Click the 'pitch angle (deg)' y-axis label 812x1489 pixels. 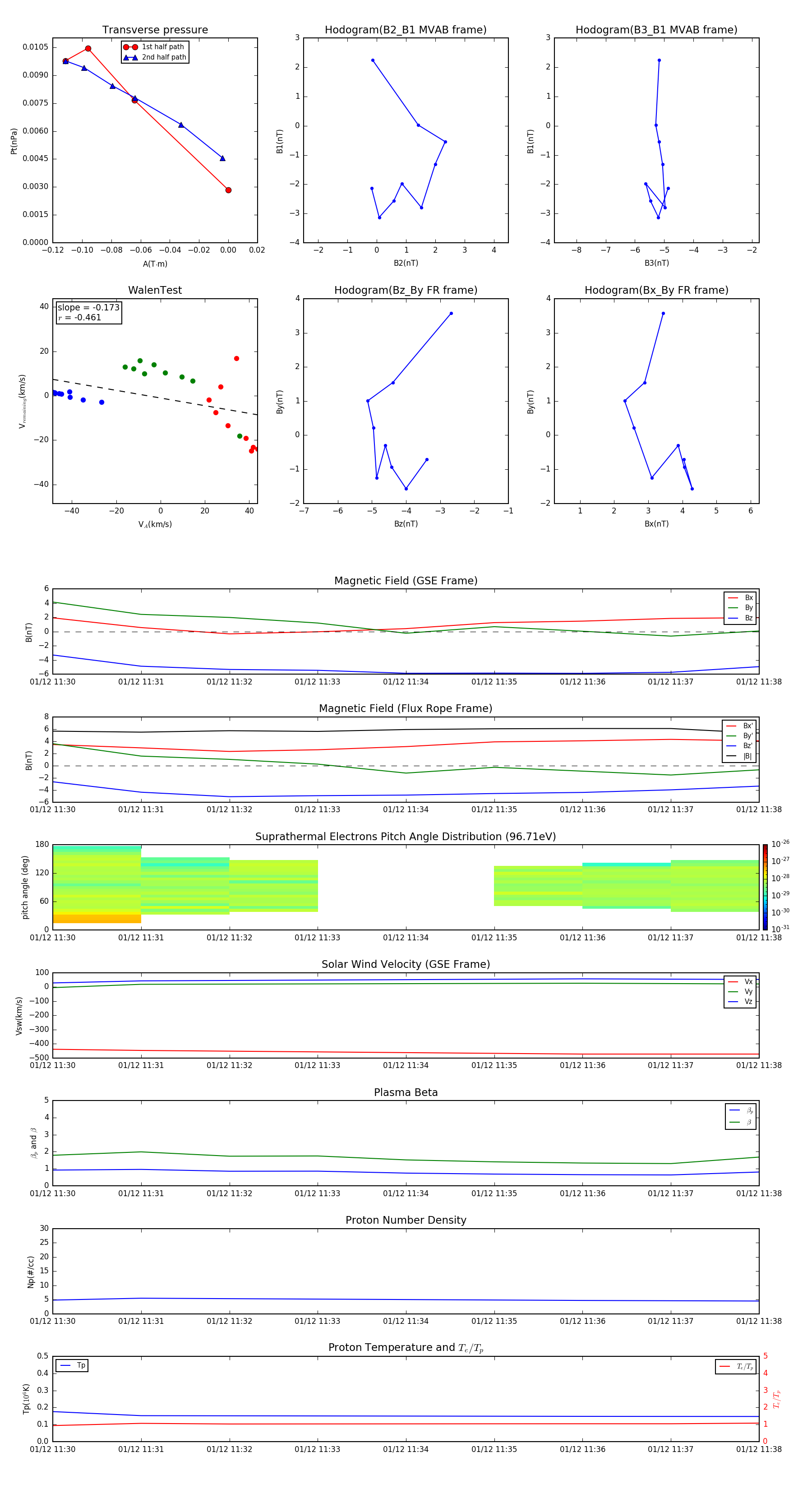click(x=25, y=887)
